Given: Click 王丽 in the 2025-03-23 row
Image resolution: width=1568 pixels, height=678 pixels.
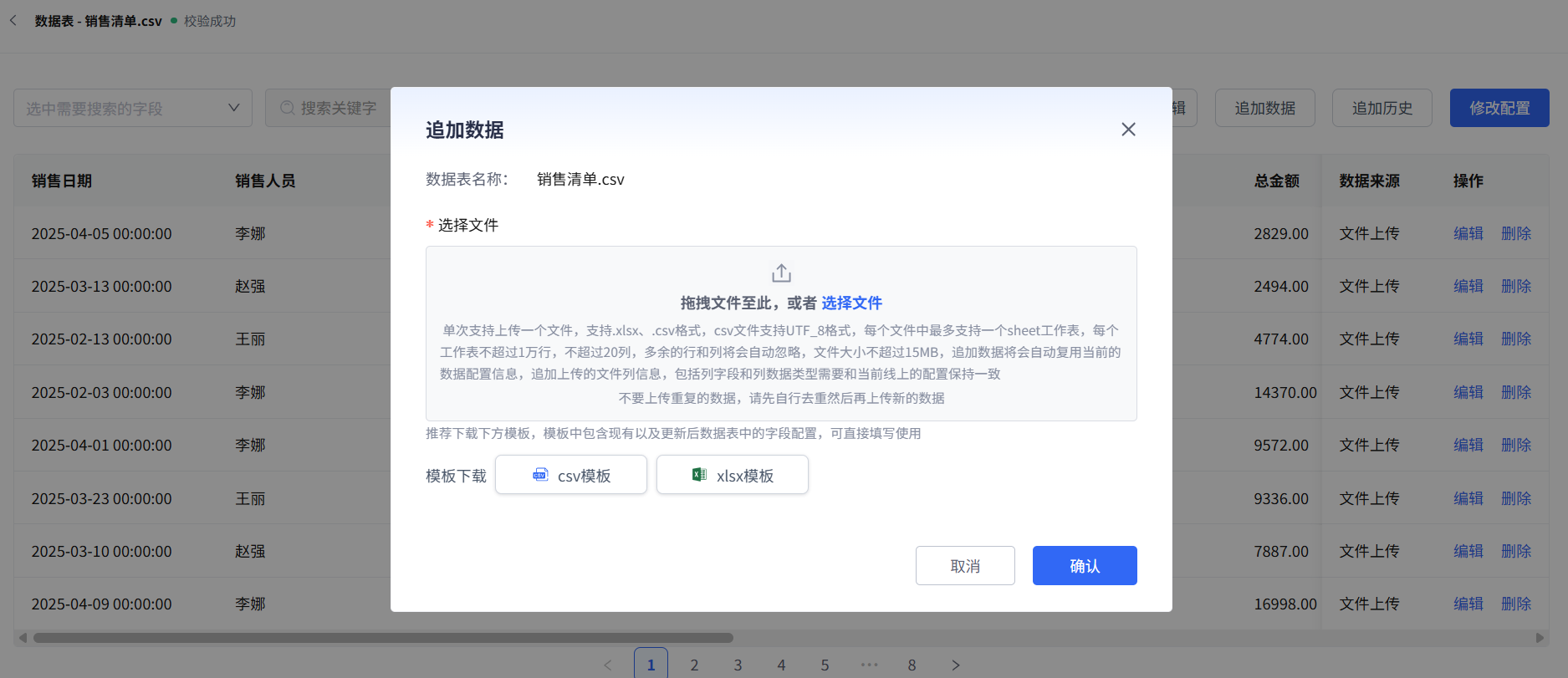Looking at the screenshot, I should click(x=250, y=498).
